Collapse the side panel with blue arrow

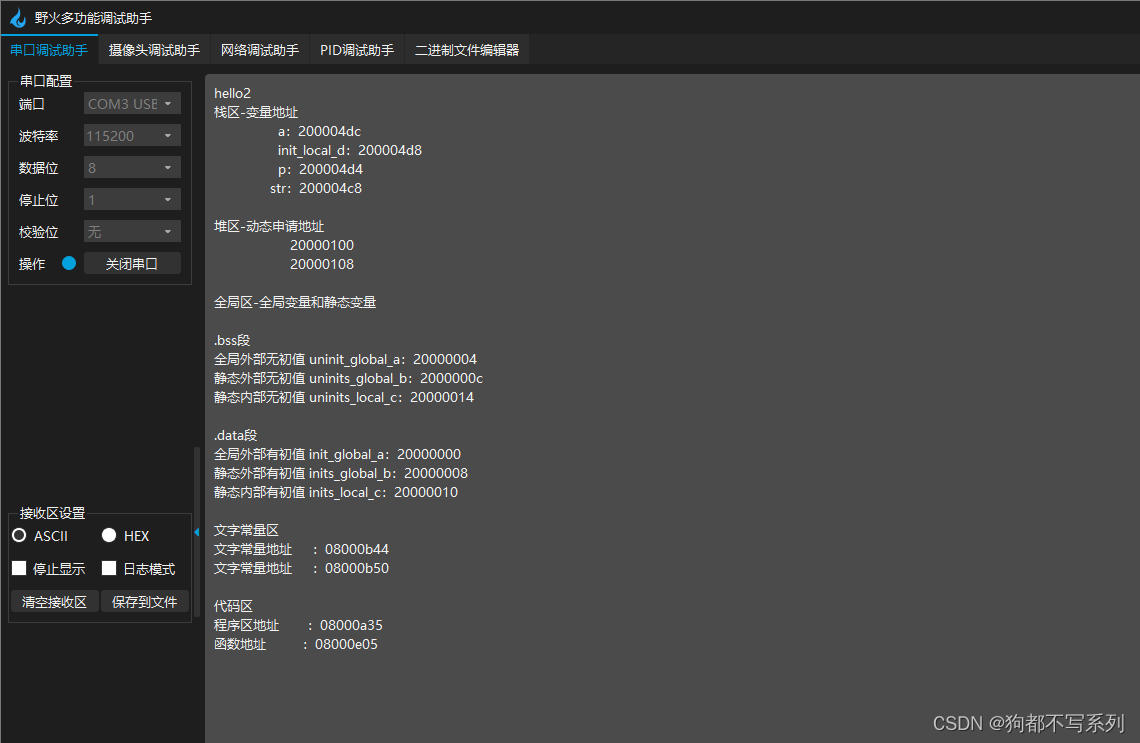[x=196, y=532]
